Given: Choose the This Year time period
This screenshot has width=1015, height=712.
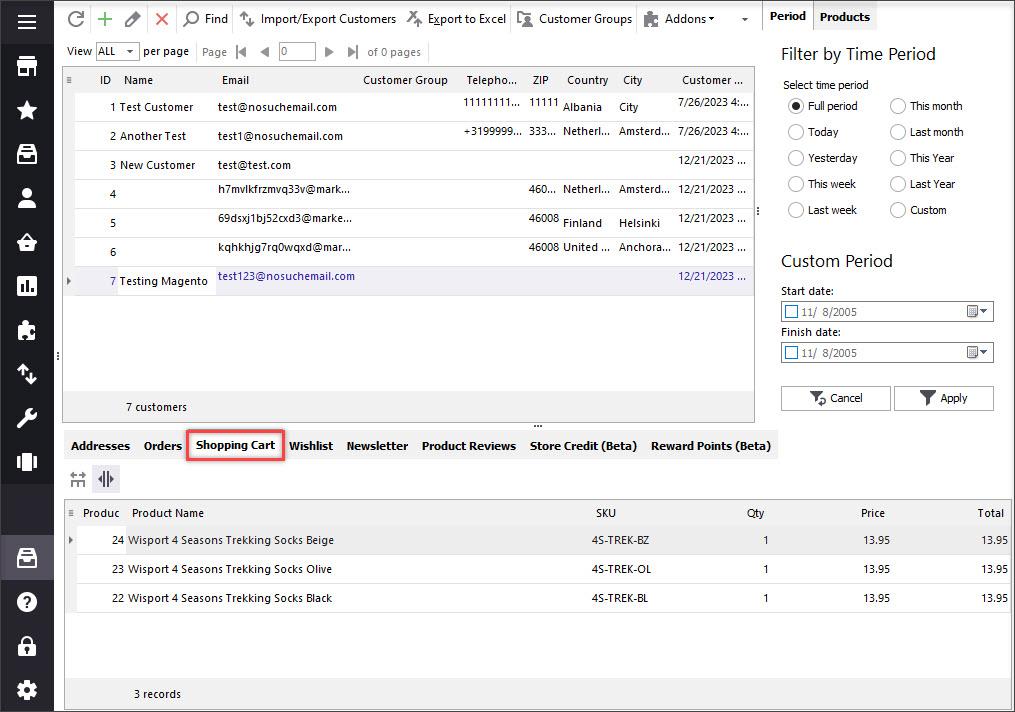Looking at the screenshot, I should [898, 158].
